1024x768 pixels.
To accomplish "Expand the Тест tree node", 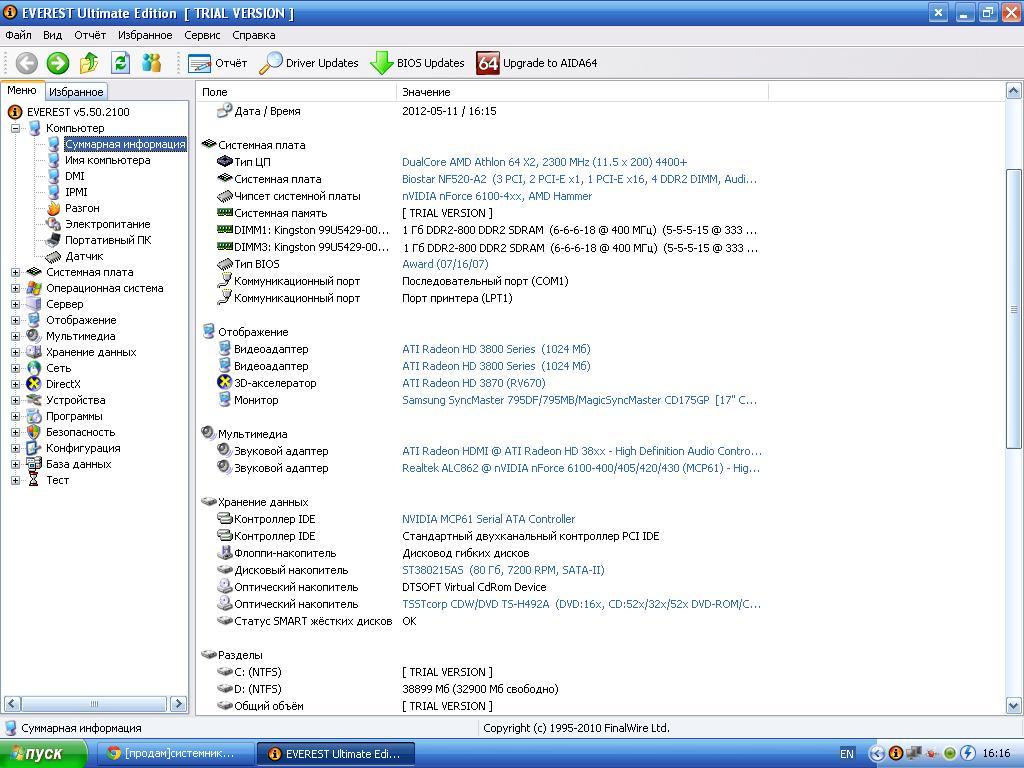I will pos(16,481).
